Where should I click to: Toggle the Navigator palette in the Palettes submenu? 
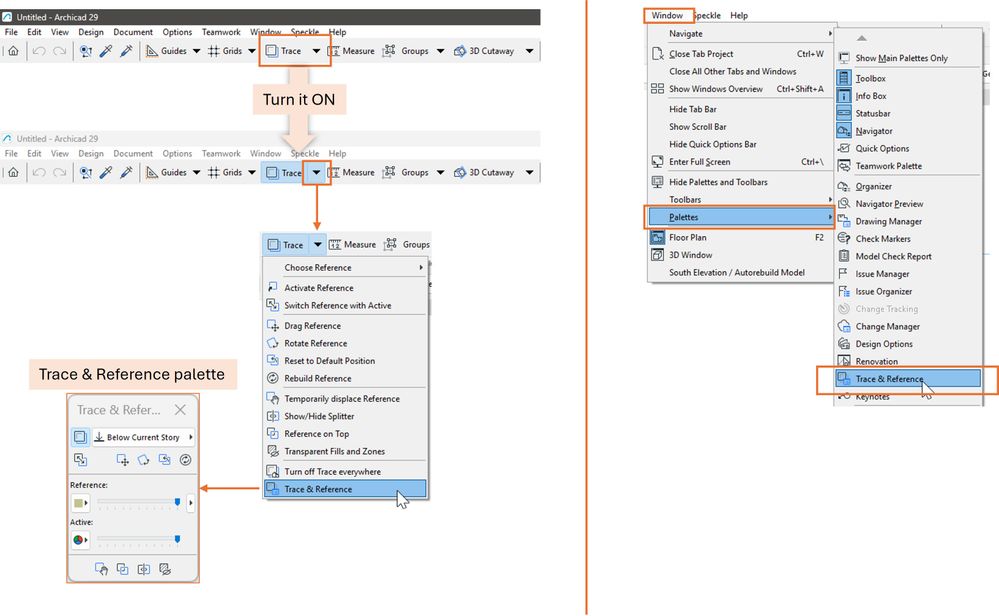(x=907, y=131)
